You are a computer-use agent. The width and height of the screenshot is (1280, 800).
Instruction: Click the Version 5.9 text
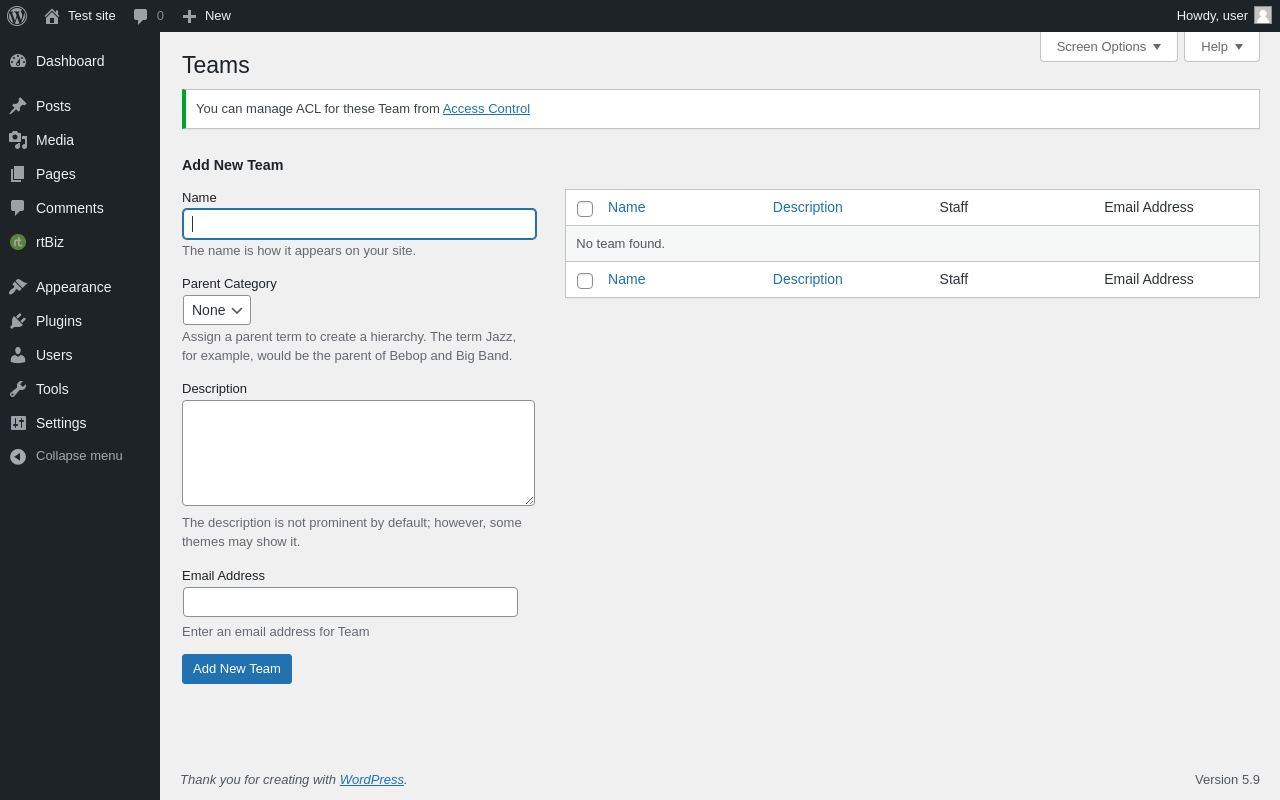(x=1227, y=780)
